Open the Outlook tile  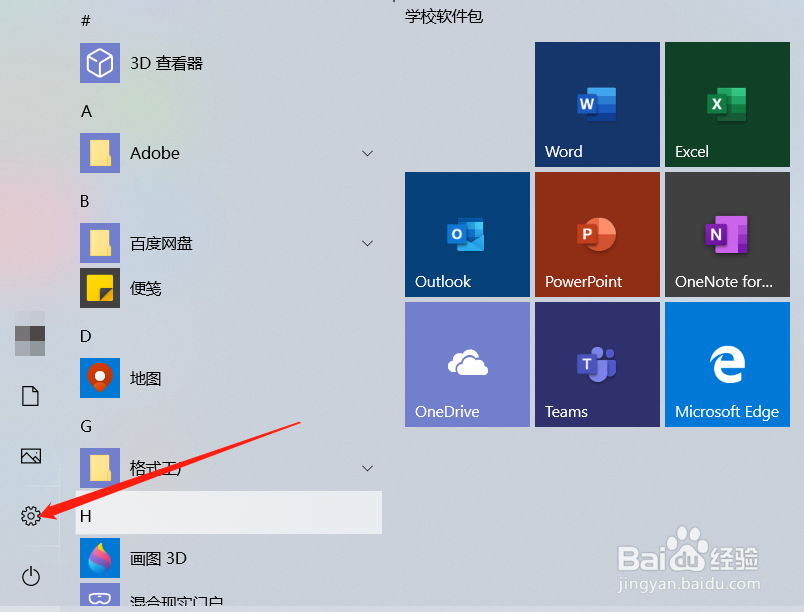coord(467,234)
